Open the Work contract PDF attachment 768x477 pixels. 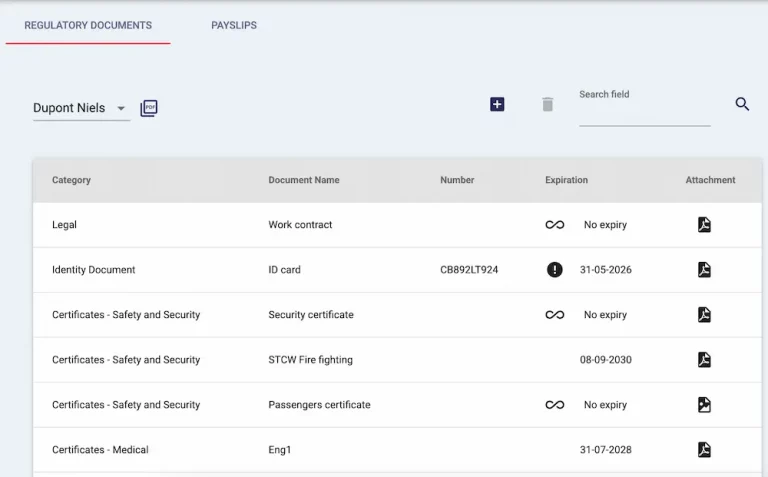[704, 225]
